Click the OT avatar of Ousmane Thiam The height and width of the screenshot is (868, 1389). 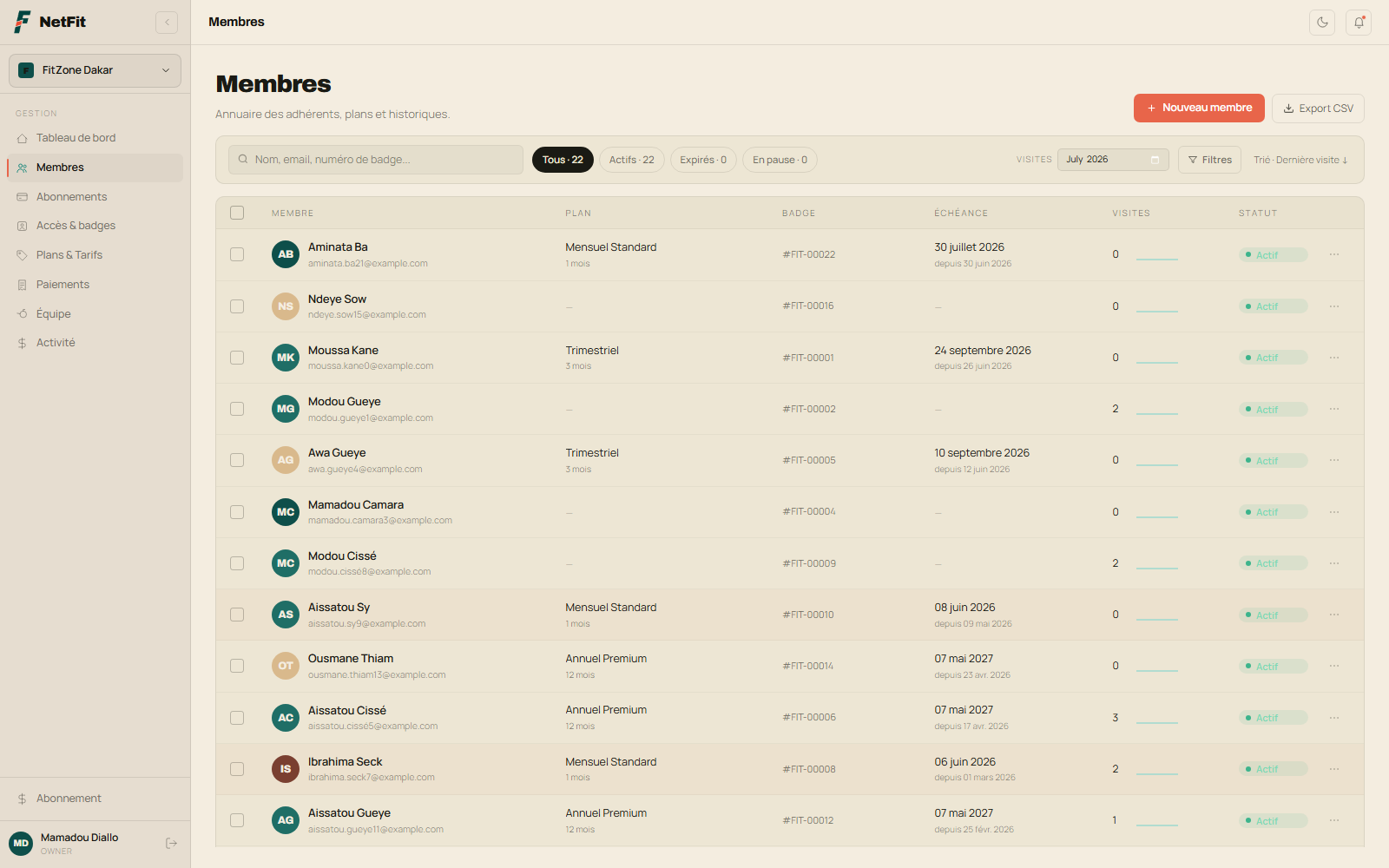coord(286,666)
